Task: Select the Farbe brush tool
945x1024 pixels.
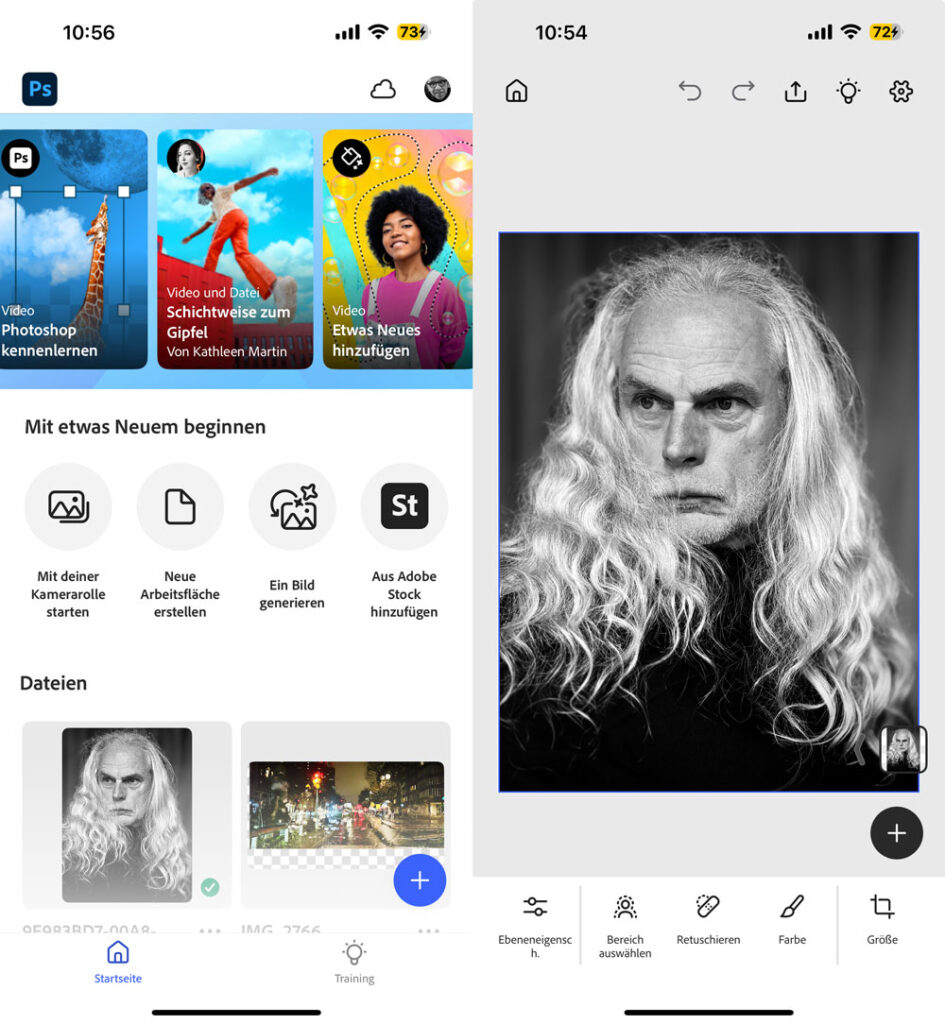Action: [792, 920]
